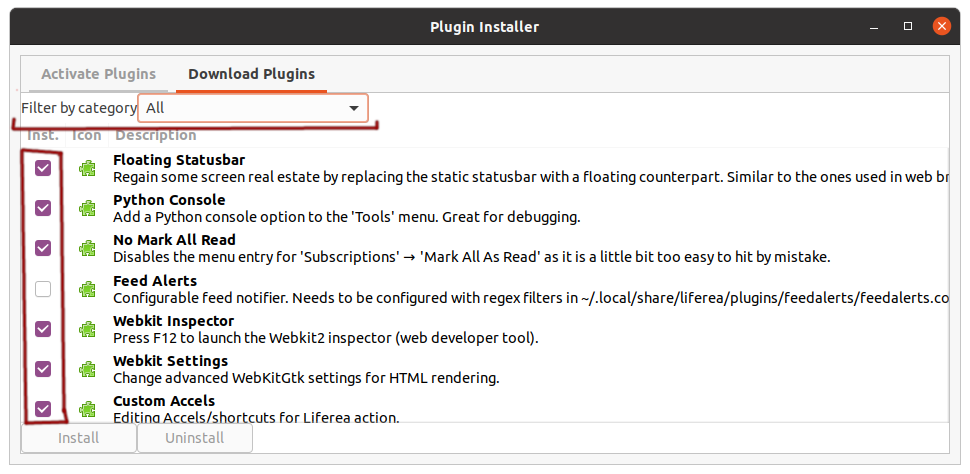Enable the Feed Alerts install checkbox
The height and width of the screenshot is (474, 970).
tap(43, 289)
